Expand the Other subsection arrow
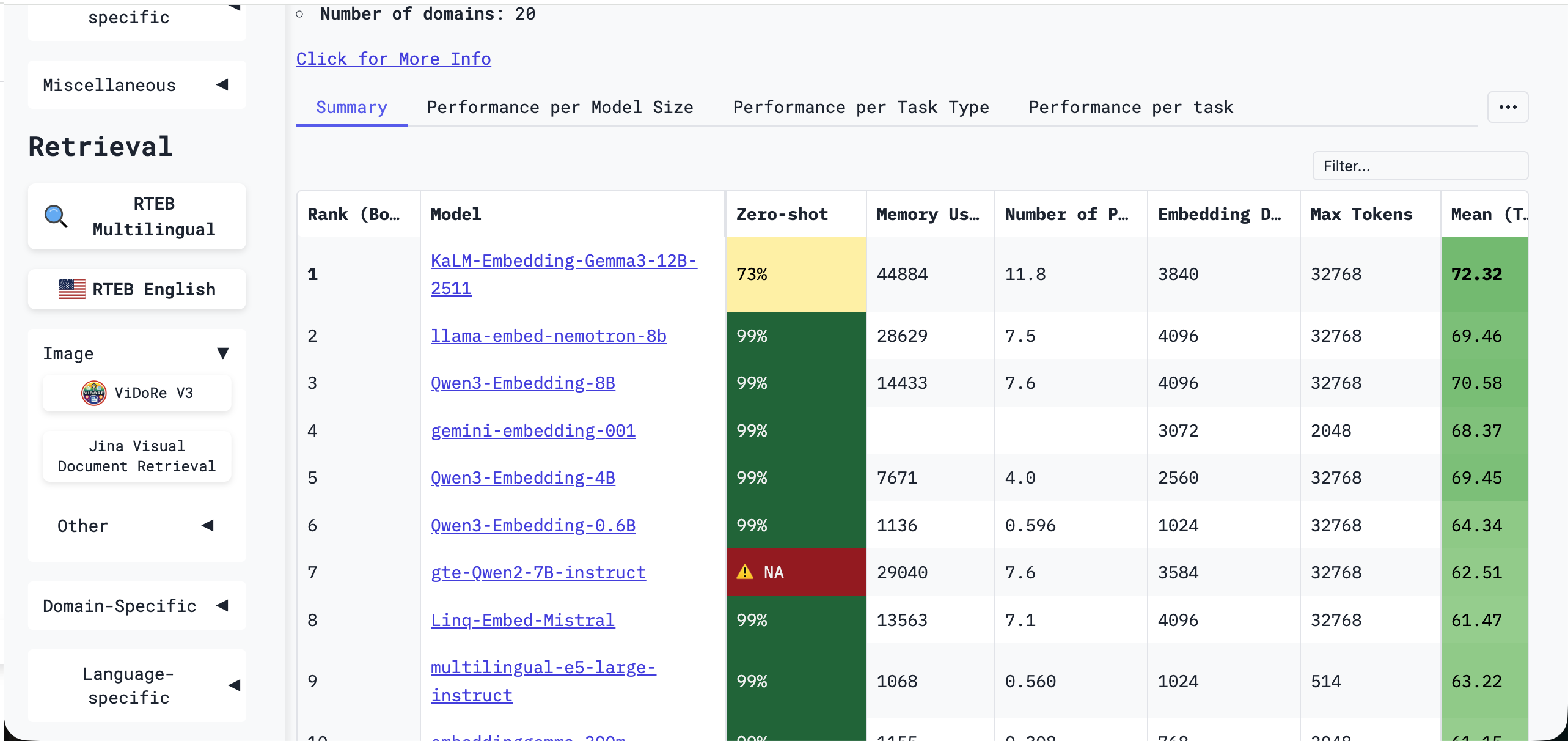 point(208,526)
